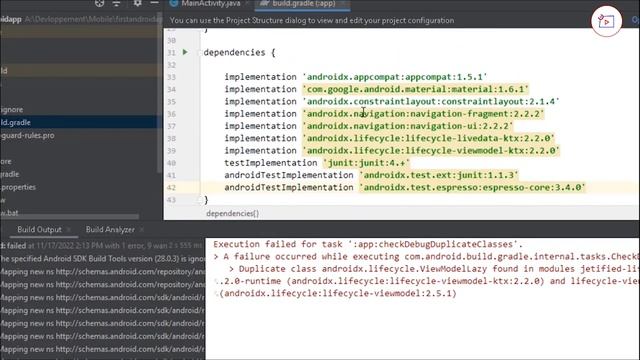This screenshot has width=640, height=360.
Task: Click the androidTestImplementation keyword on line 41
Action: click(x=289, y=175)
